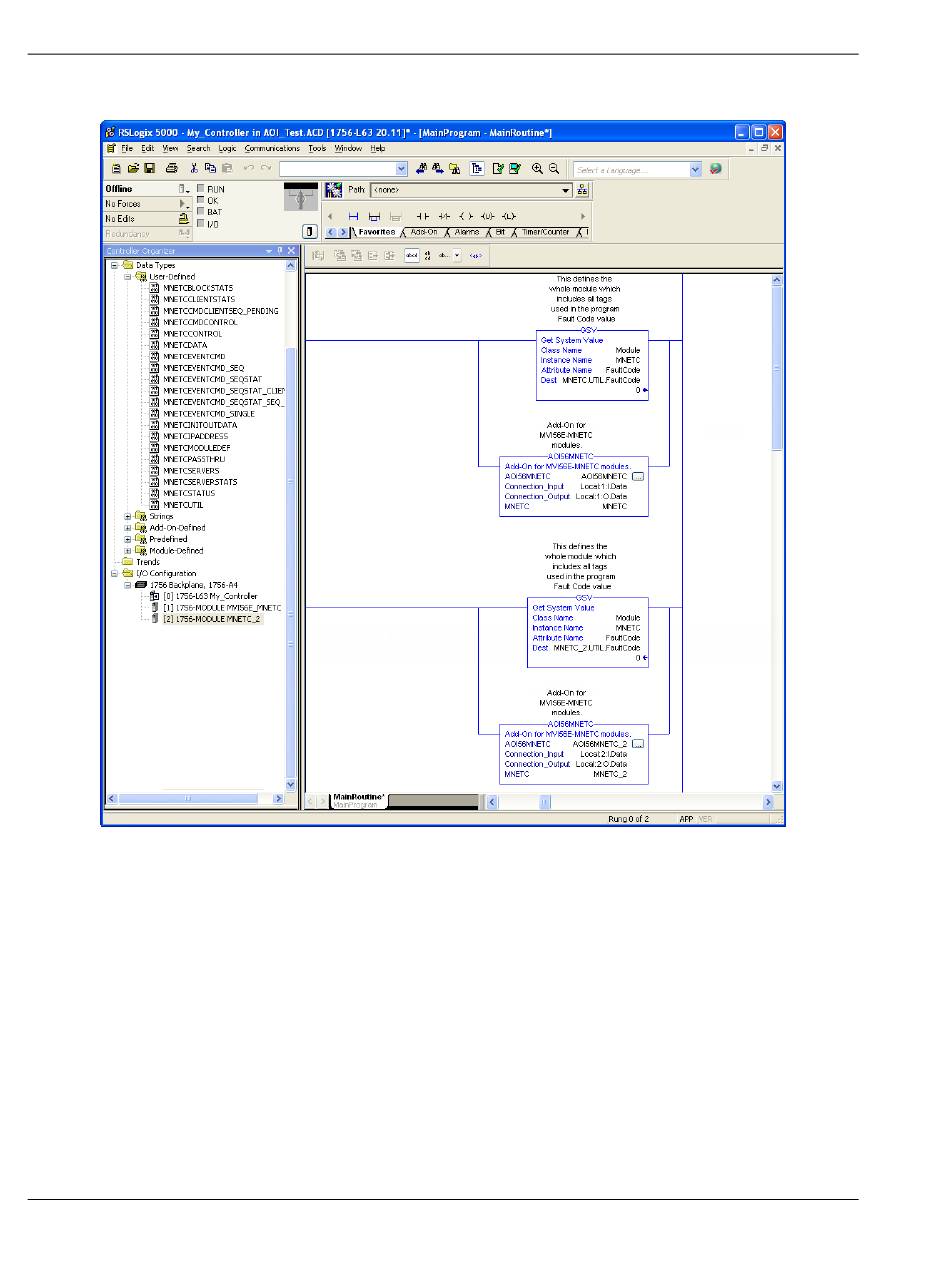
Task: Switch to the Timer/Counter instruction tab
Action: click(545, 232)
